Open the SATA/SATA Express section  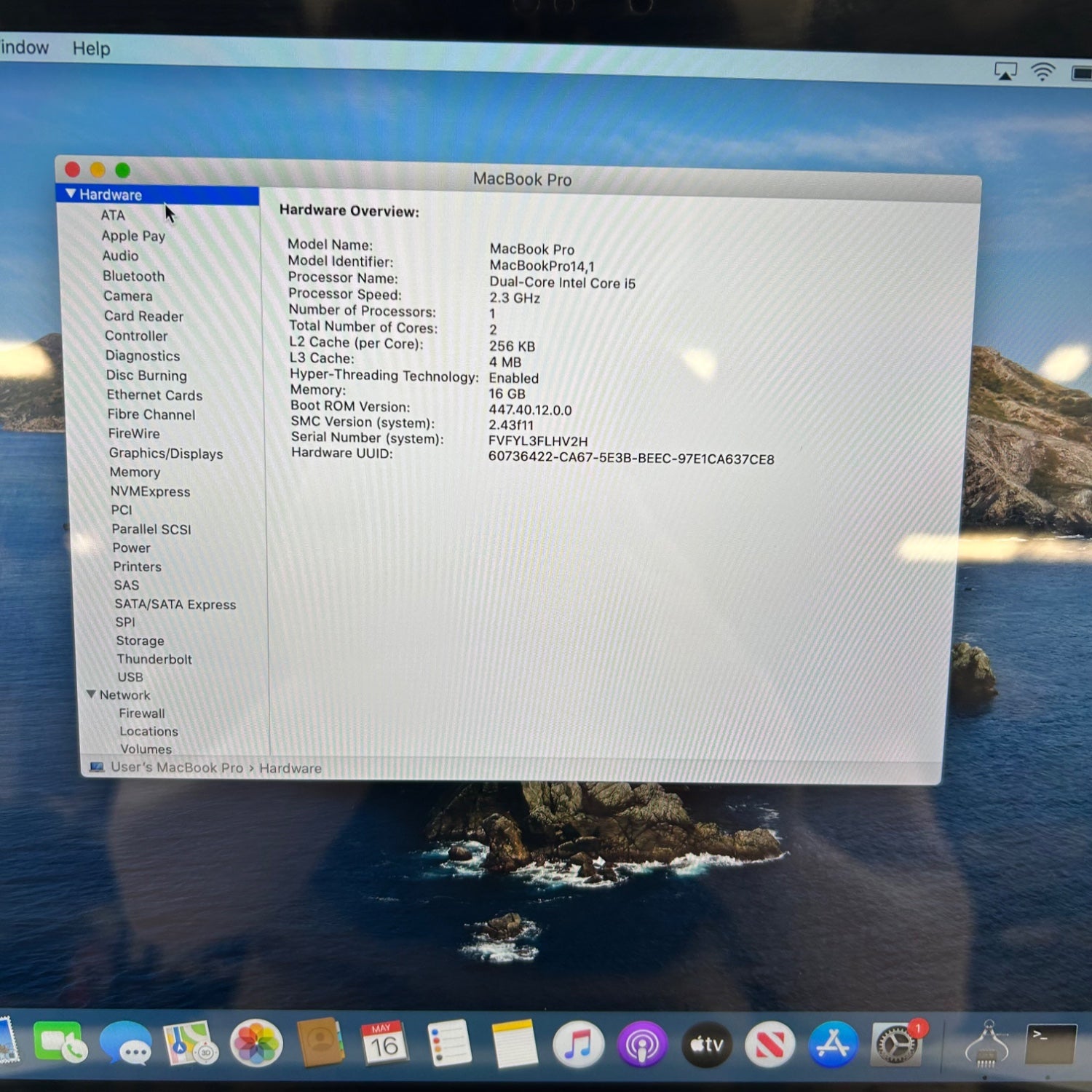[x=175, y=604]
